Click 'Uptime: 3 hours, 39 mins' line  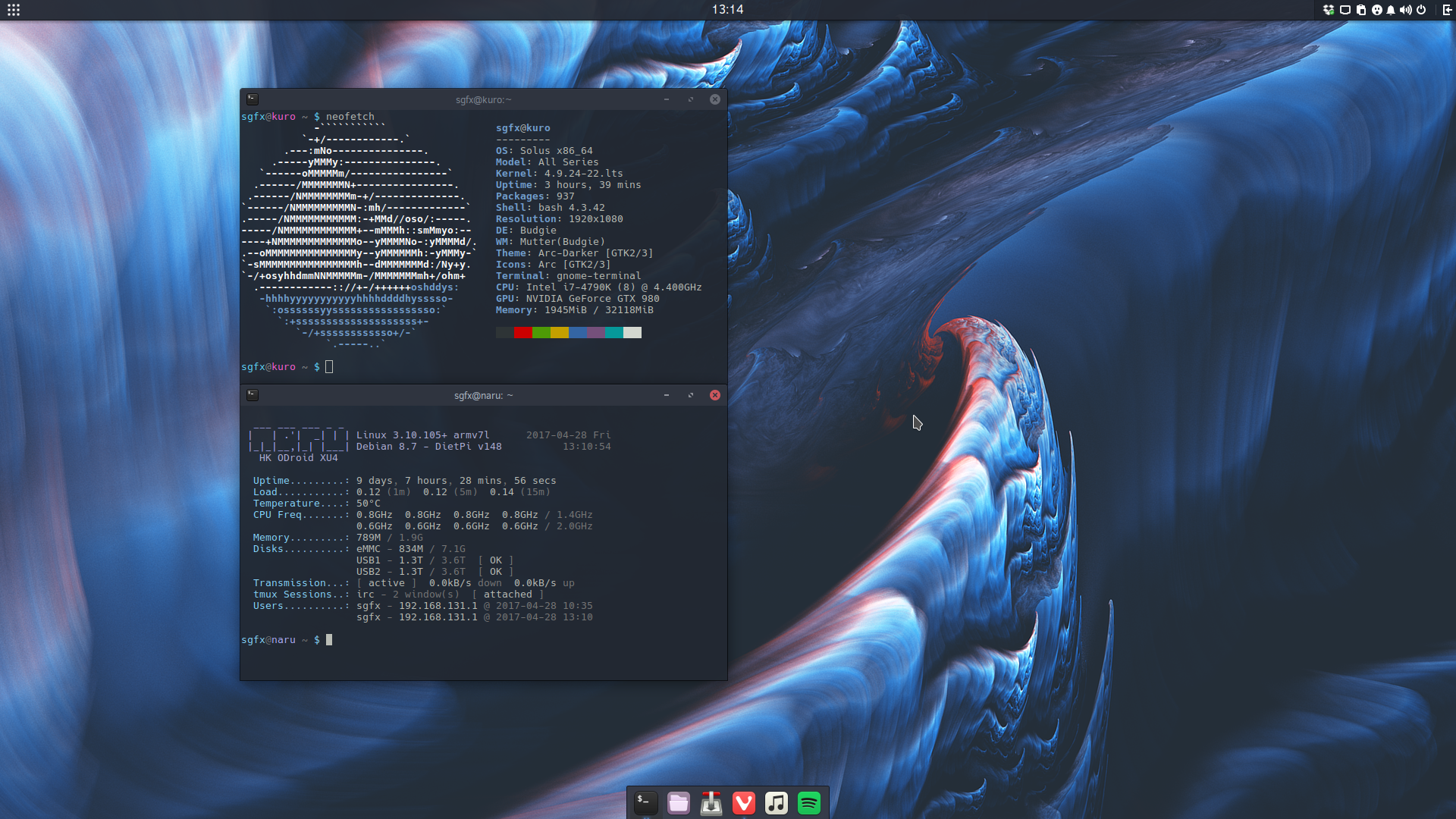(569, 184)
